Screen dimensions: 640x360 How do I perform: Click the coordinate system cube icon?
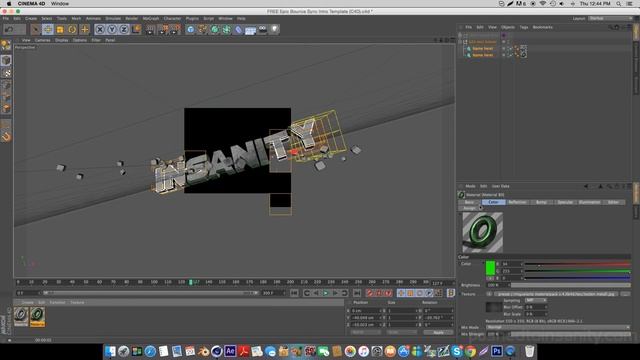tap(136, 29)
